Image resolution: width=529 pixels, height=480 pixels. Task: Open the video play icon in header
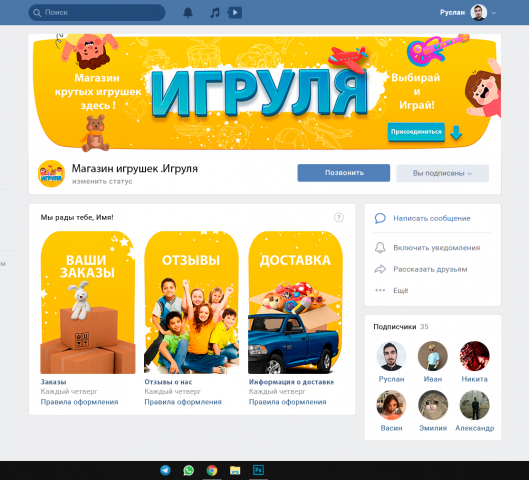(235, 13)
